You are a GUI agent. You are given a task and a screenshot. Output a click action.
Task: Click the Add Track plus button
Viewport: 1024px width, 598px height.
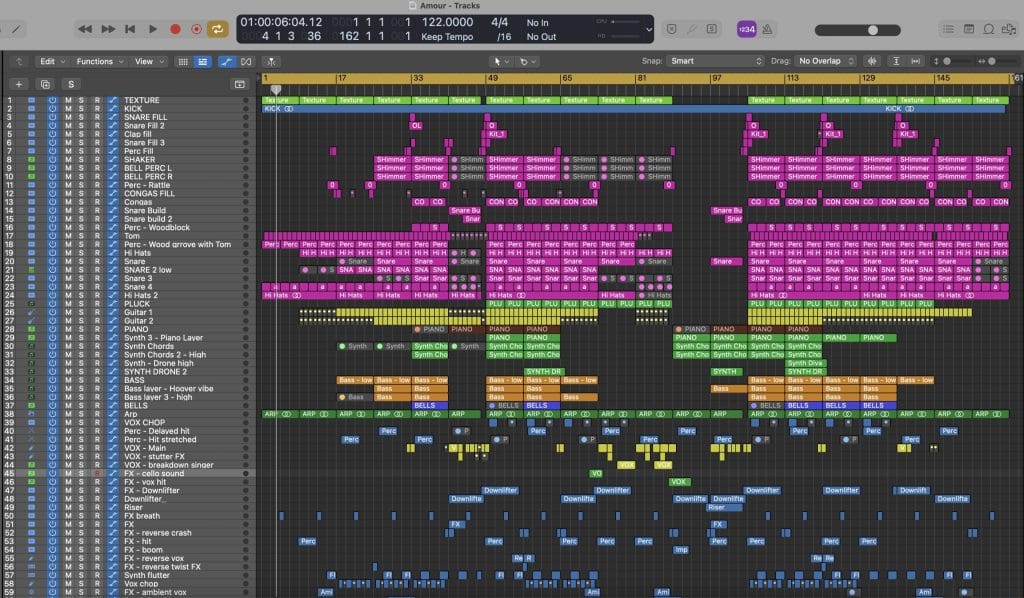18,84
